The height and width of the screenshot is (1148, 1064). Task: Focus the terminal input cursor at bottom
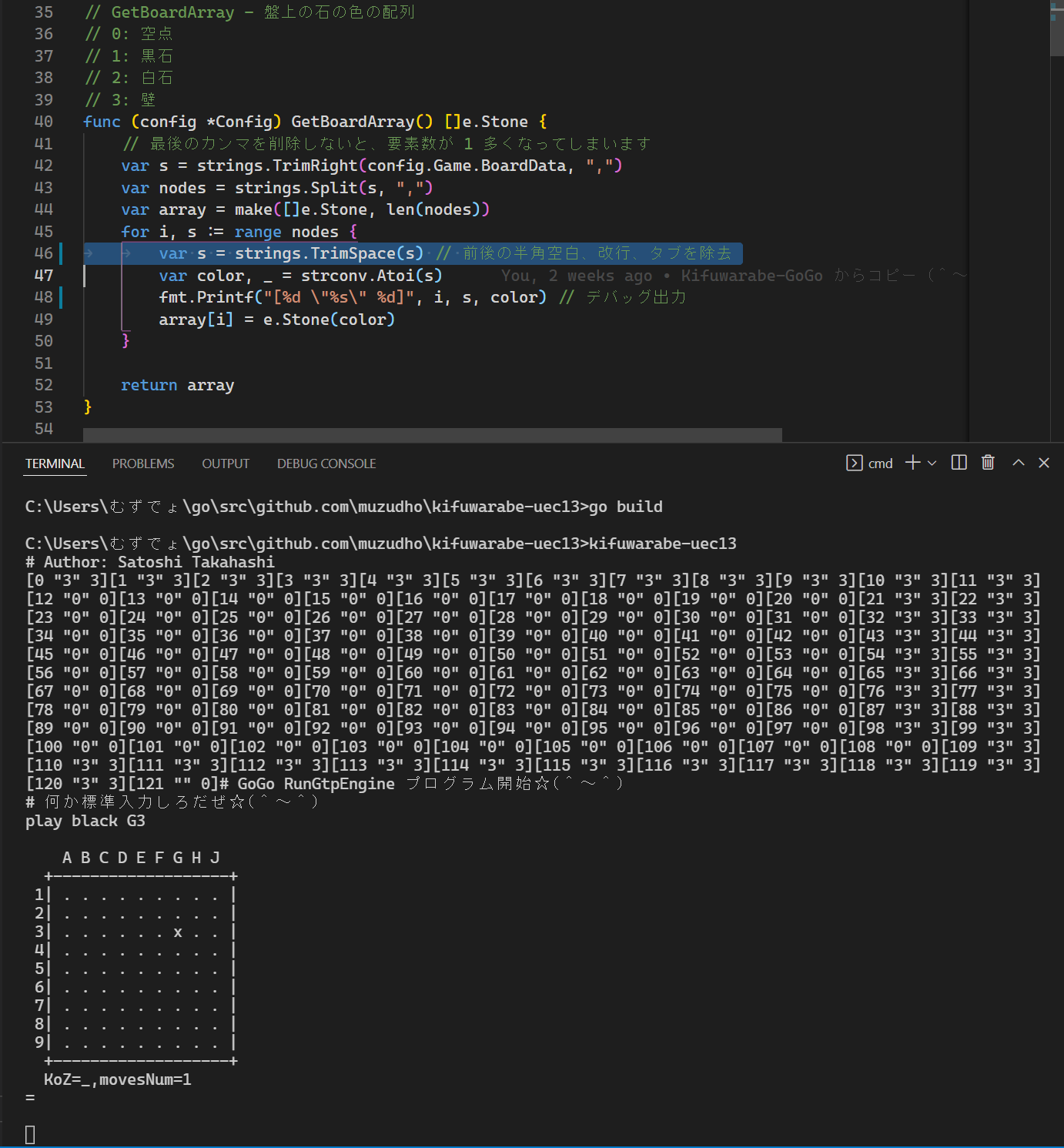pyautogui.click(x=30, y=1134)
